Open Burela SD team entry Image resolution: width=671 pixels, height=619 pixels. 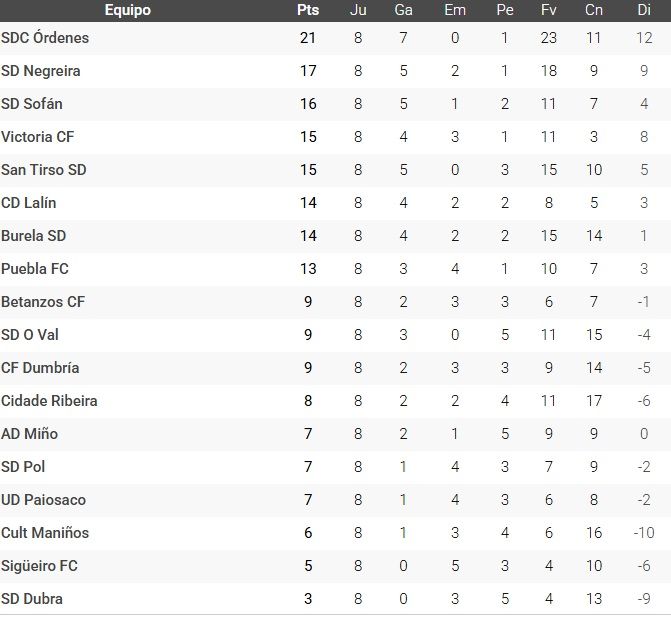point(35,236)
